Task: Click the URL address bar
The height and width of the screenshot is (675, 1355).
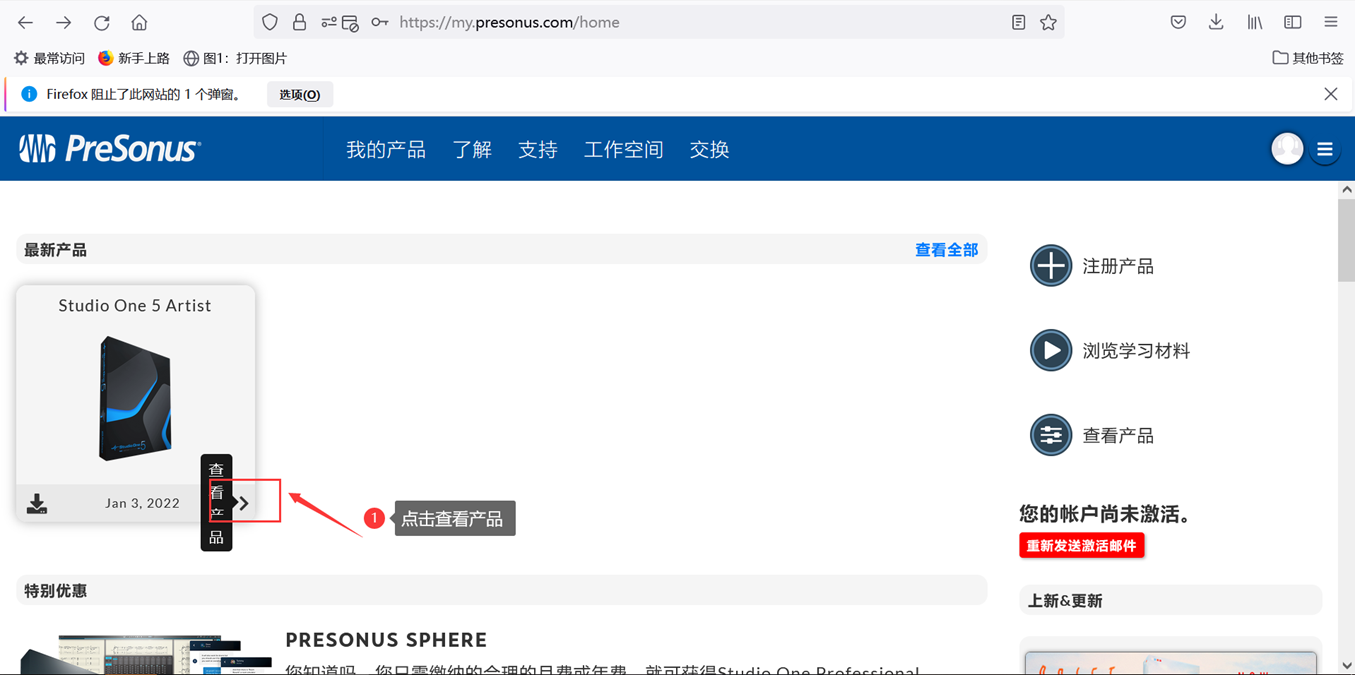Action: (690, 22)
